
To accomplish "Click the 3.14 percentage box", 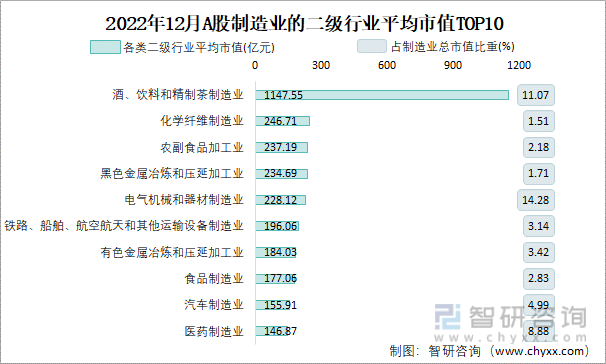I will [x=539, y=226].
